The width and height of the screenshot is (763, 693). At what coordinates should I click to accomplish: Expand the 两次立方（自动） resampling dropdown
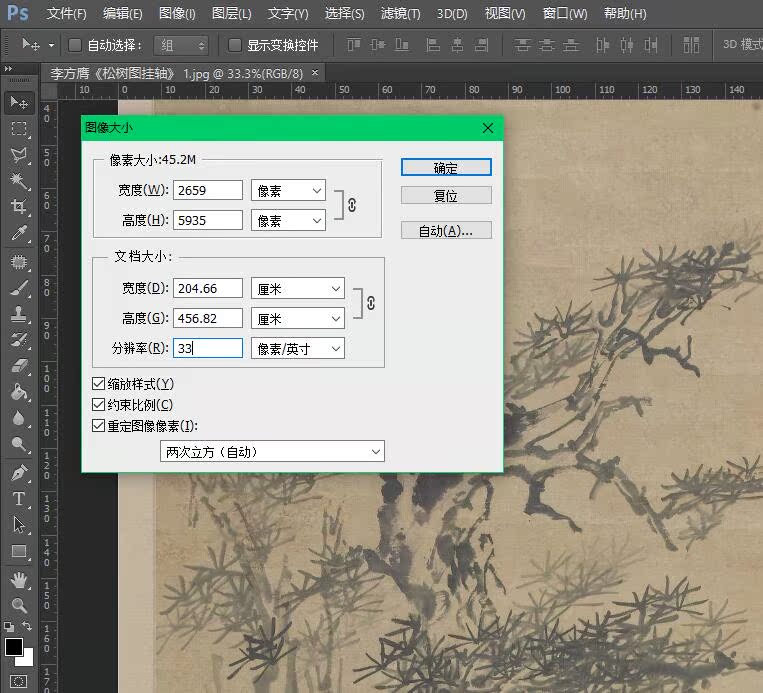point(272,452)
